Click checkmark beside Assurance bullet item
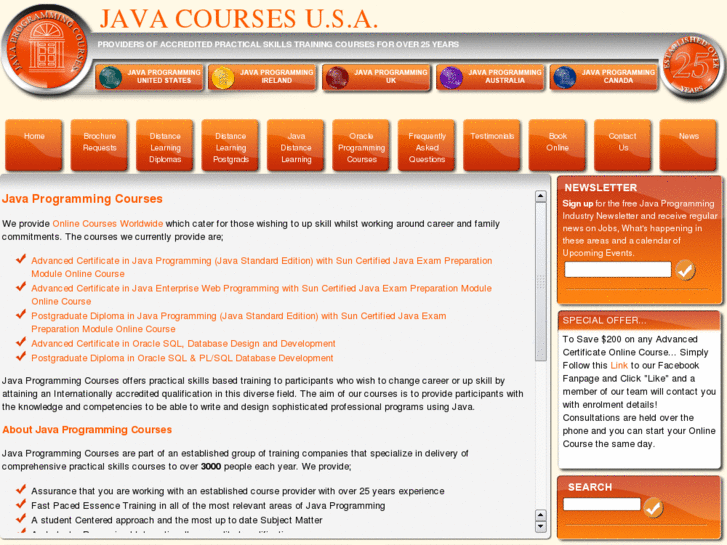Screen dimensions: 727x545 20,489
